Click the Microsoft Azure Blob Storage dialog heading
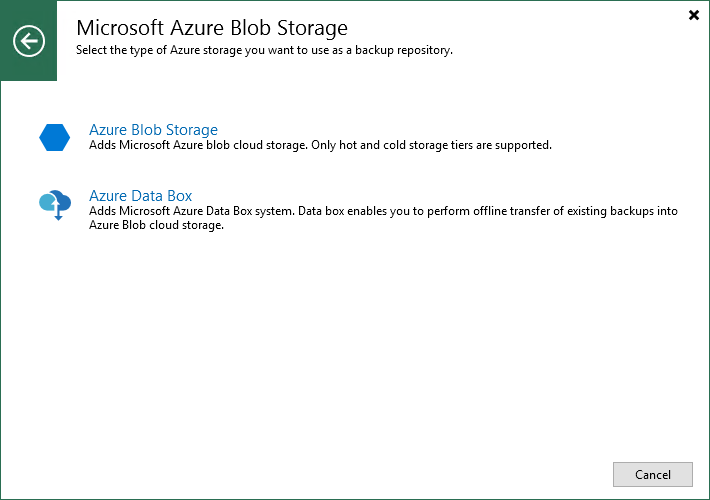Viewport: 710px width, 500px height. pyautogui.click(x=212, y=27)
